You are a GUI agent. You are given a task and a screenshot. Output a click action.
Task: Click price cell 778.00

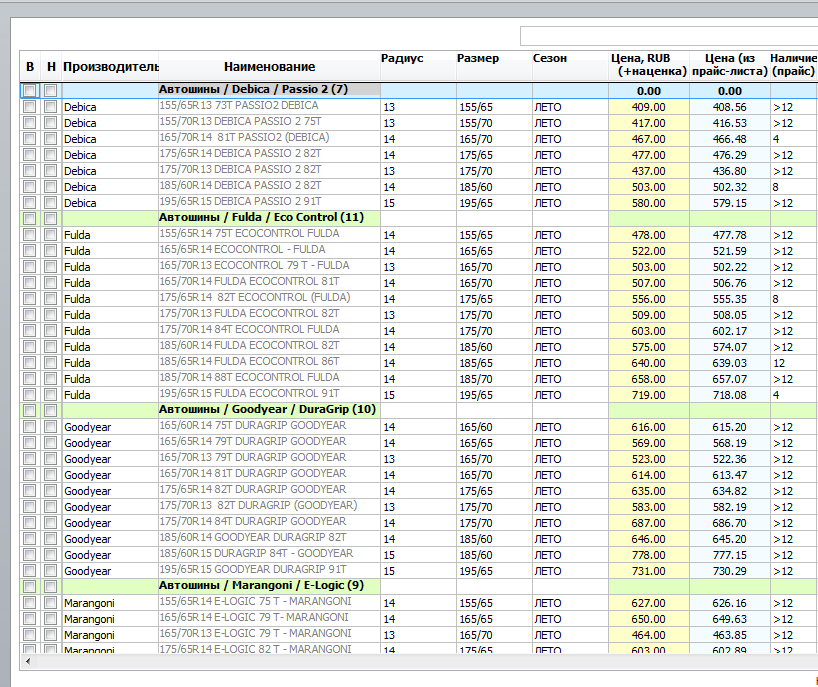point(648,555)
